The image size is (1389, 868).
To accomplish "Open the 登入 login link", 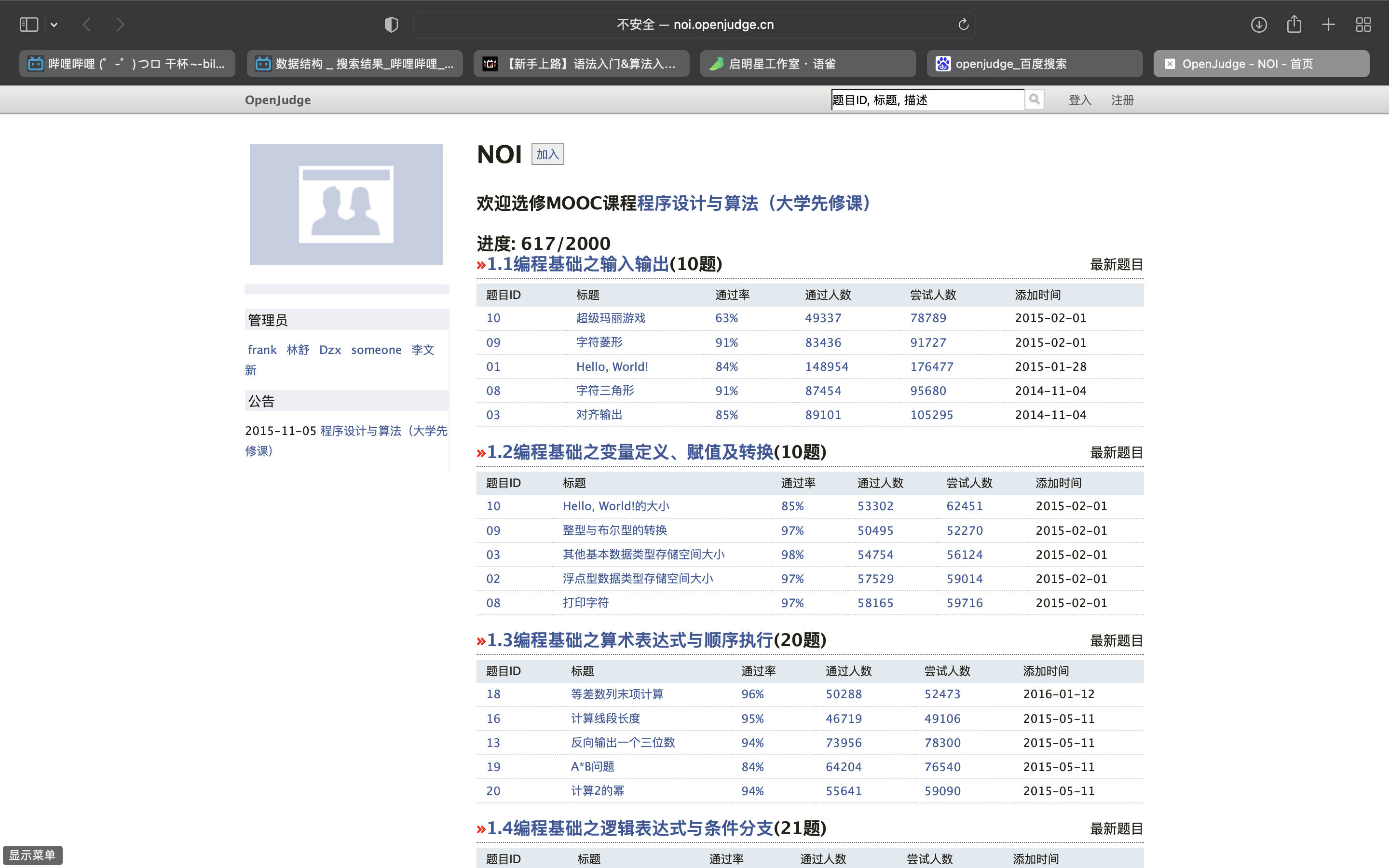I will click(1079, 100).
